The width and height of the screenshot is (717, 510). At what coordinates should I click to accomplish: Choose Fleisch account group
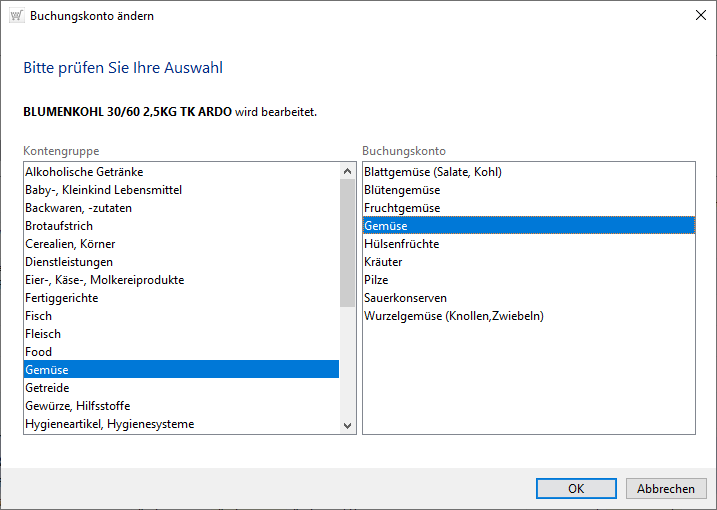[43, 334]
